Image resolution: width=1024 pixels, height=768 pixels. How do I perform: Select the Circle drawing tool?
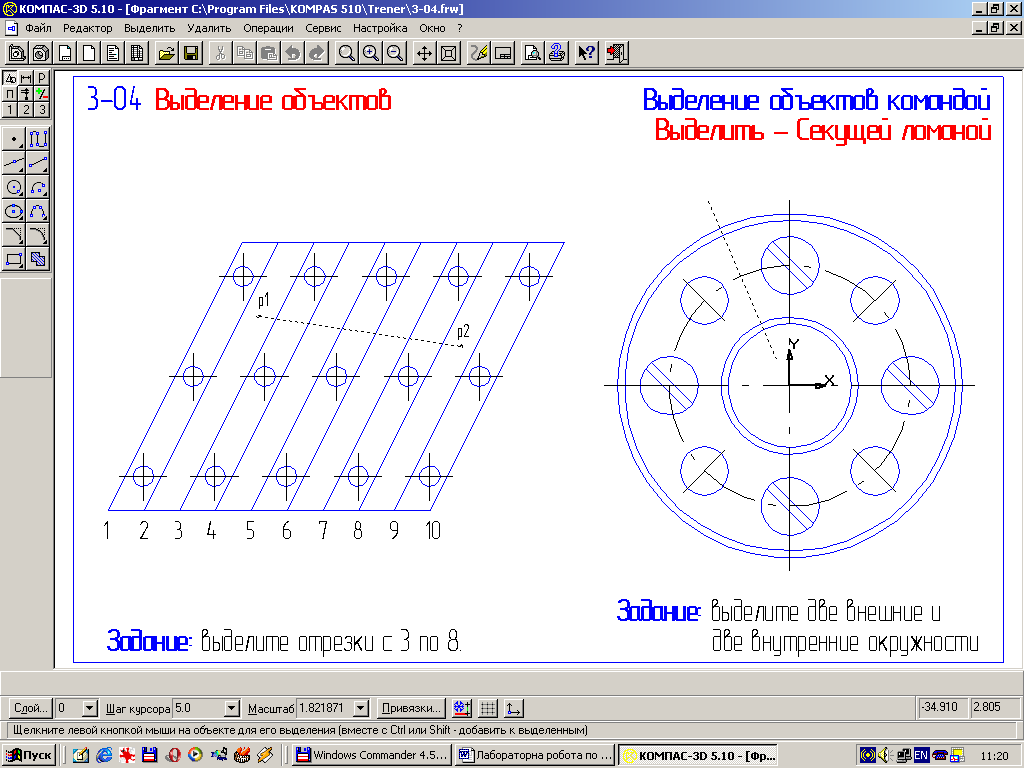14,187
